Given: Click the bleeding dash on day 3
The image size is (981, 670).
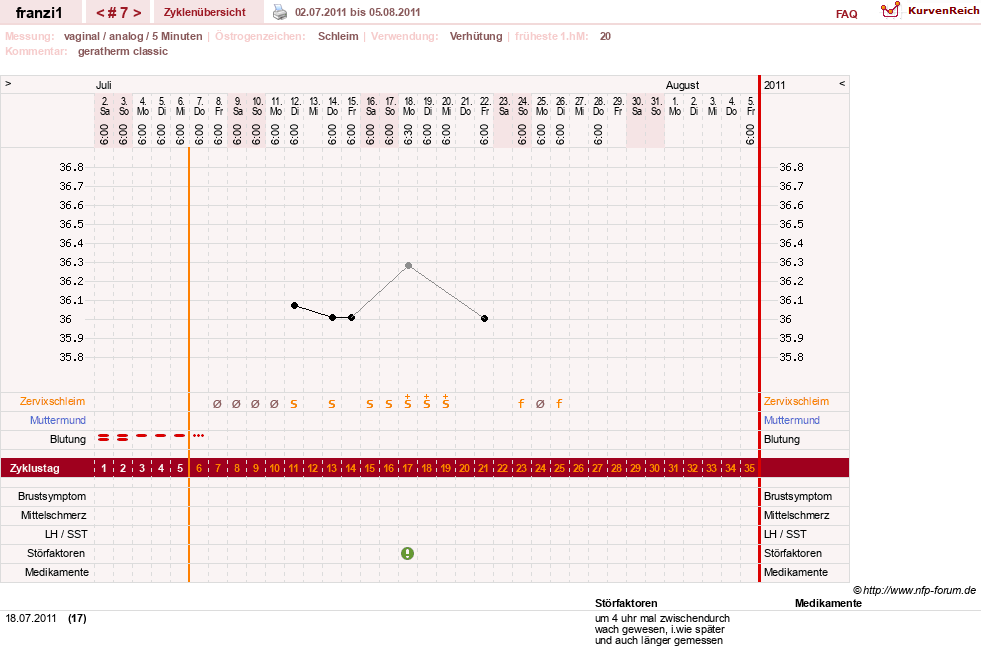Looking at the screenshot, I should click(x=142, y=435).
